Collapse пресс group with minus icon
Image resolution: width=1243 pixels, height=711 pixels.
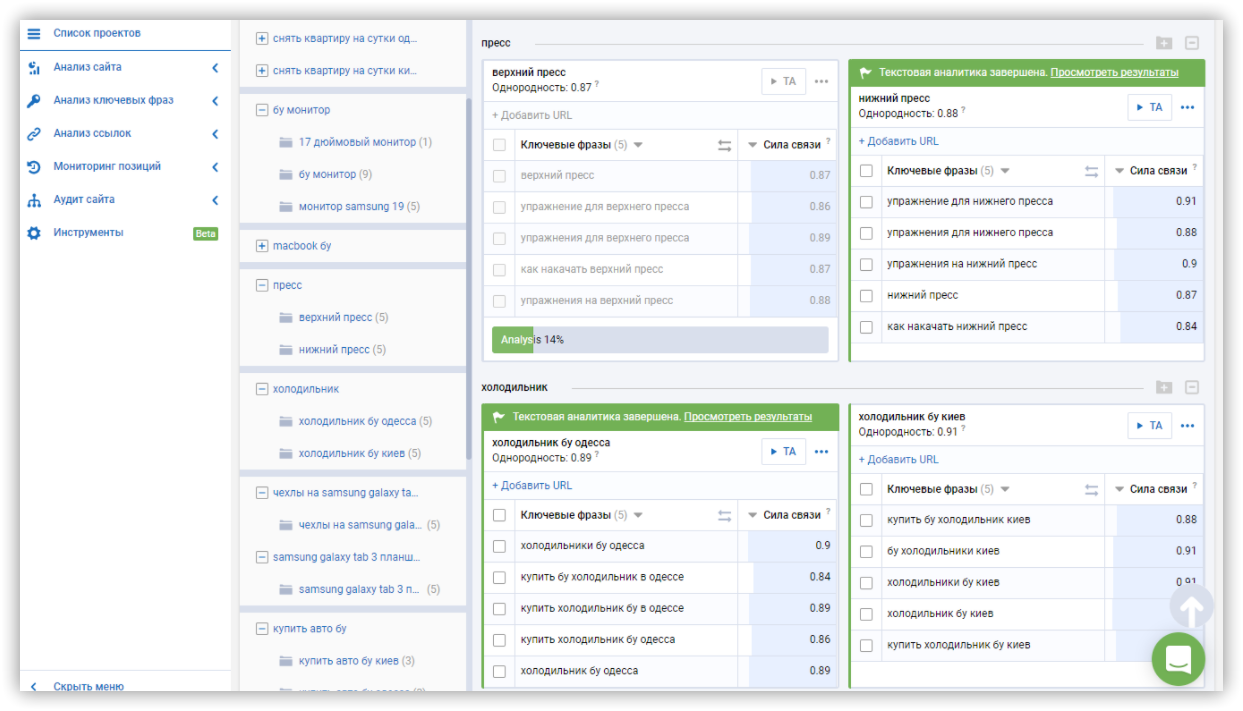(1192, 43)
